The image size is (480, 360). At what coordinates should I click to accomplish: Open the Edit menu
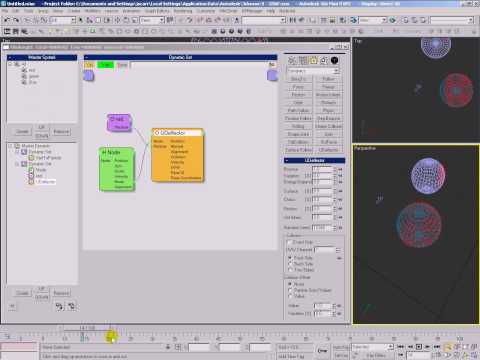[x=16, y=11]
